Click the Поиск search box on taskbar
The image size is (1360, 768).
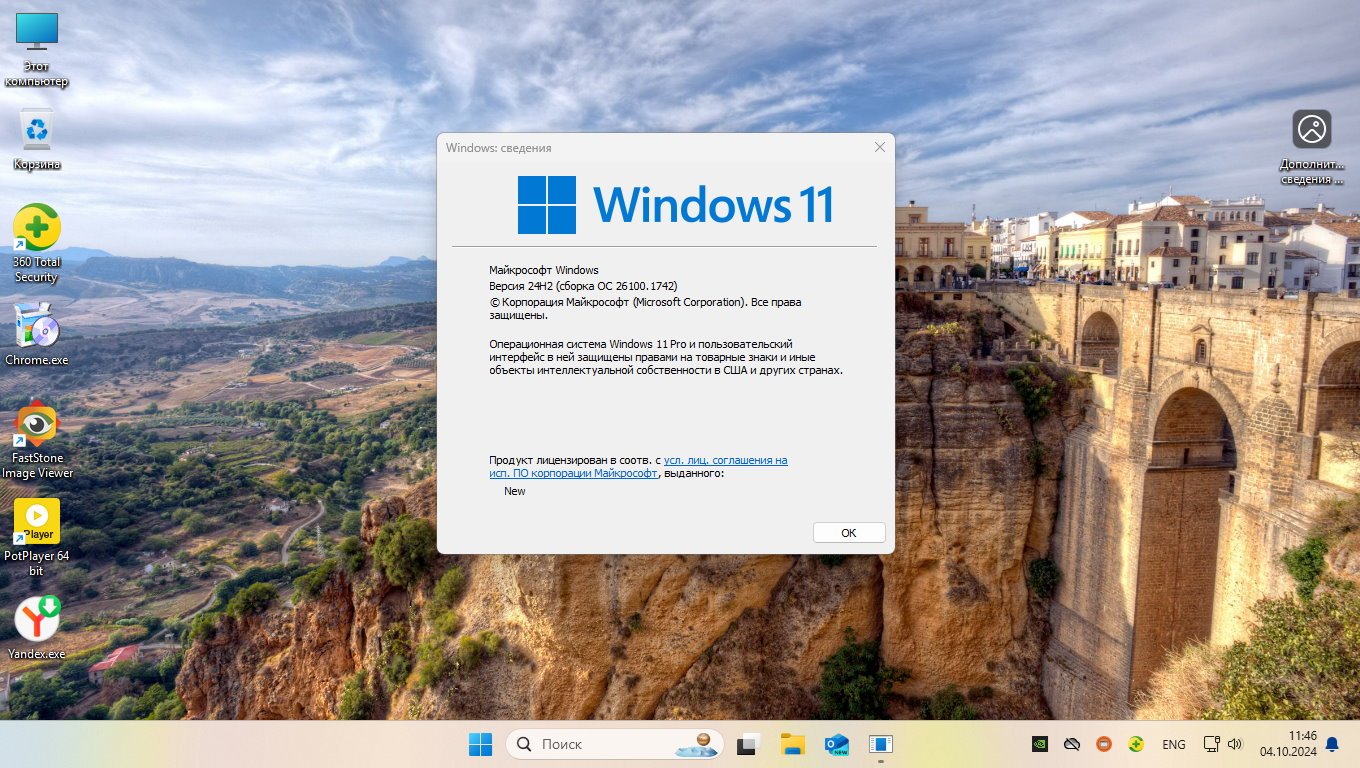[x=614, y=744]
